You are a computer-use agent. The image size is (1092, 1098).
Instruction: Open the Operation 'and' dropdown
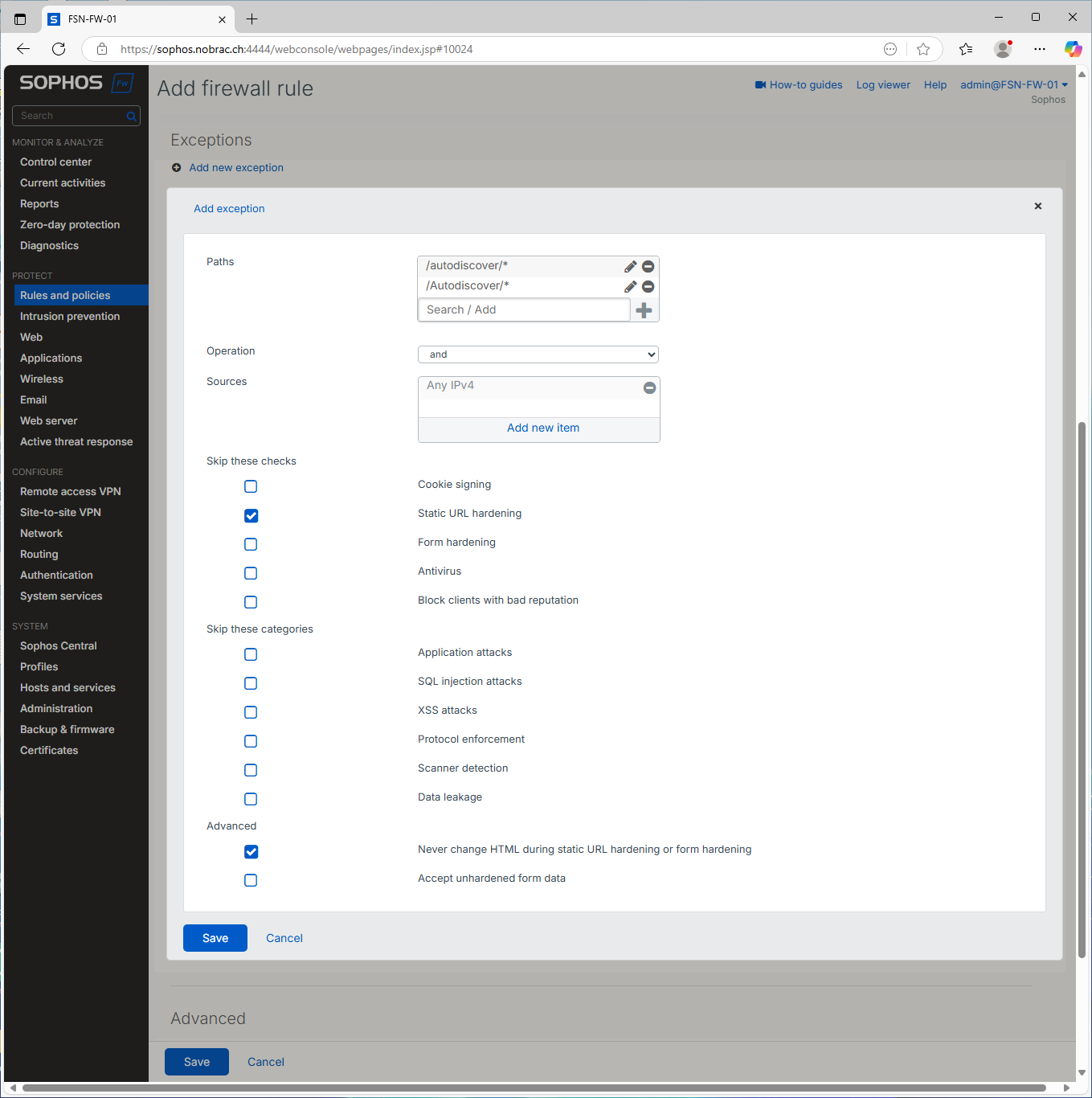[538, 354]
